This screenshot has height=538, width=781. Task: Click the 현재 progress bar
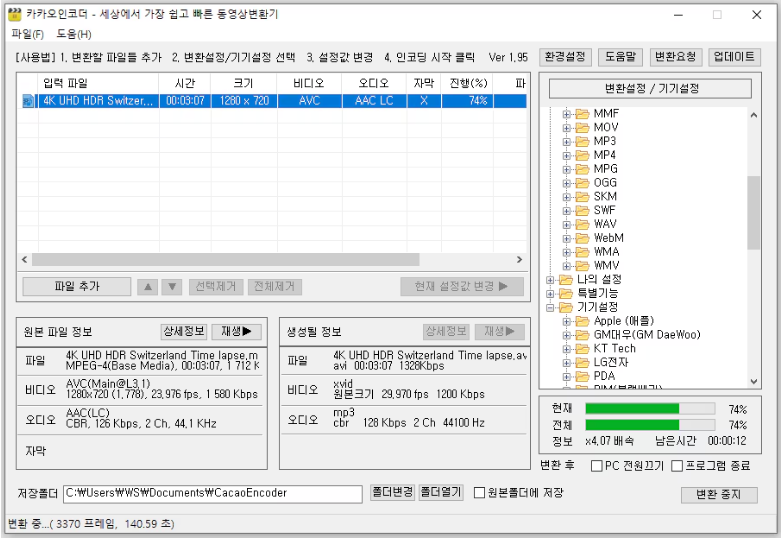click(651, 409)
